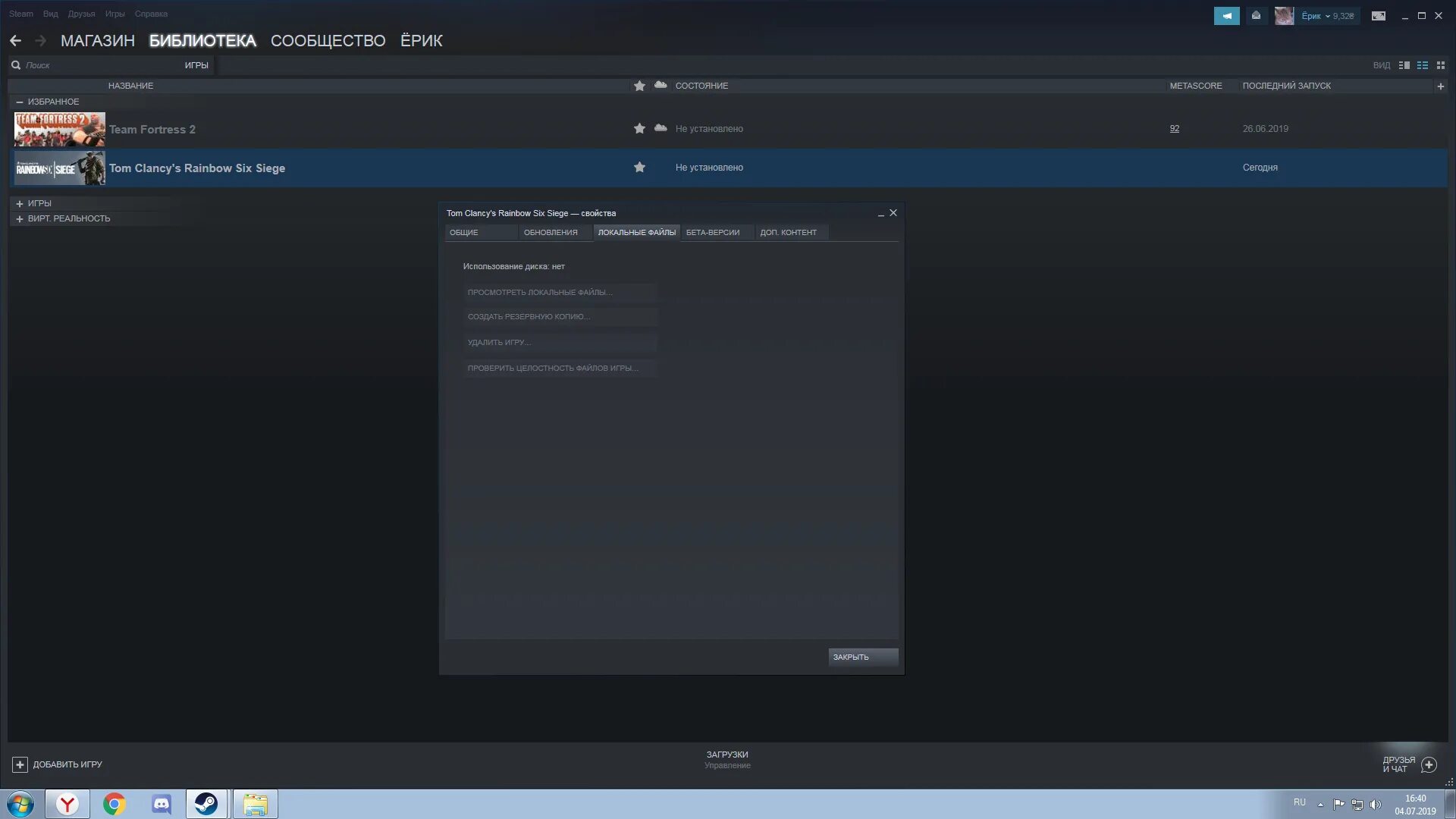Open Discord from taskbar
This screenshot has height=819, width=1456.
point(162,804)
